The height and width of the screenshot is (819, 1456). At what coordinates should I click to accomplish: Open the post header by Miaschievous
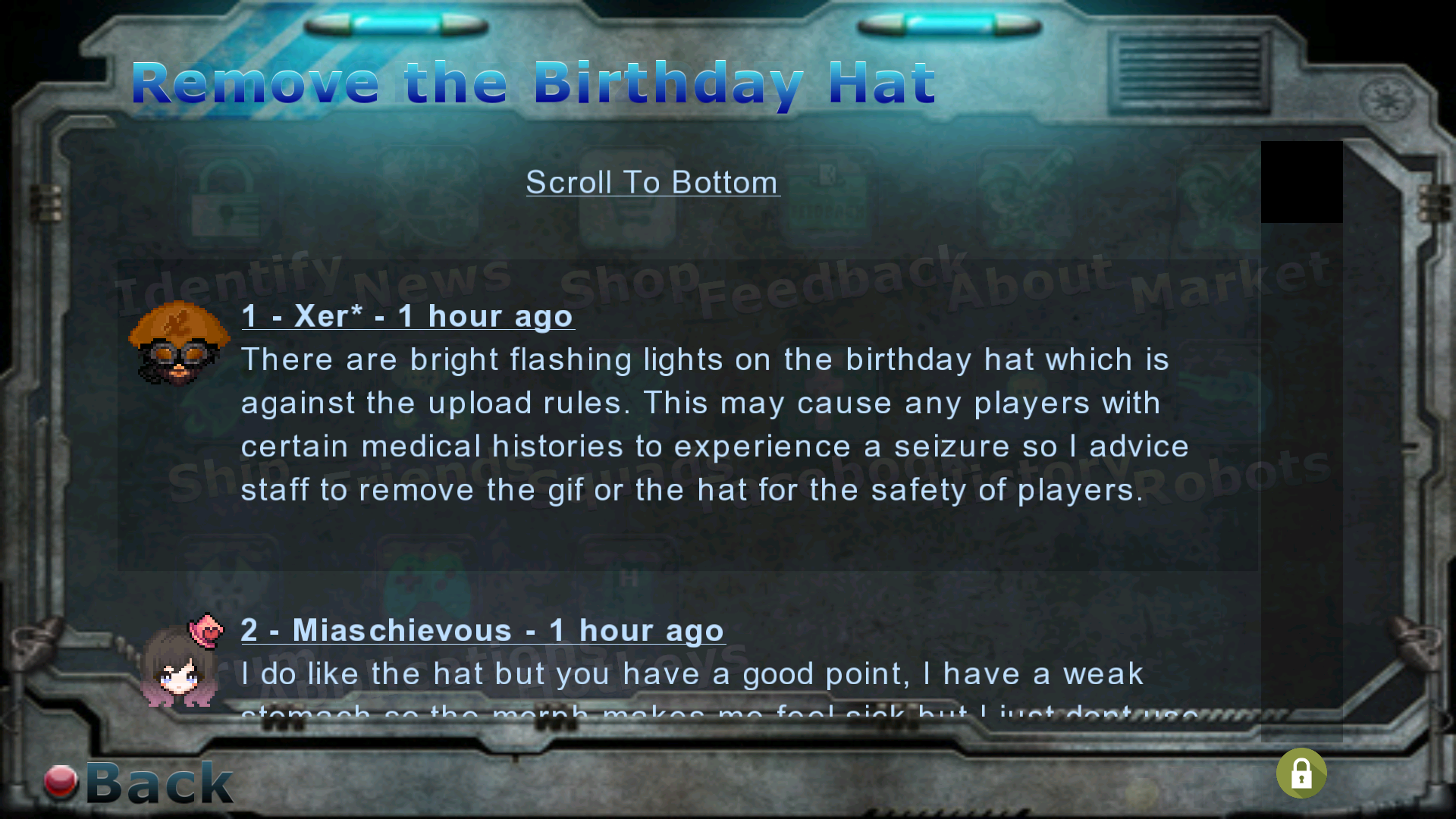click(482, 629)
